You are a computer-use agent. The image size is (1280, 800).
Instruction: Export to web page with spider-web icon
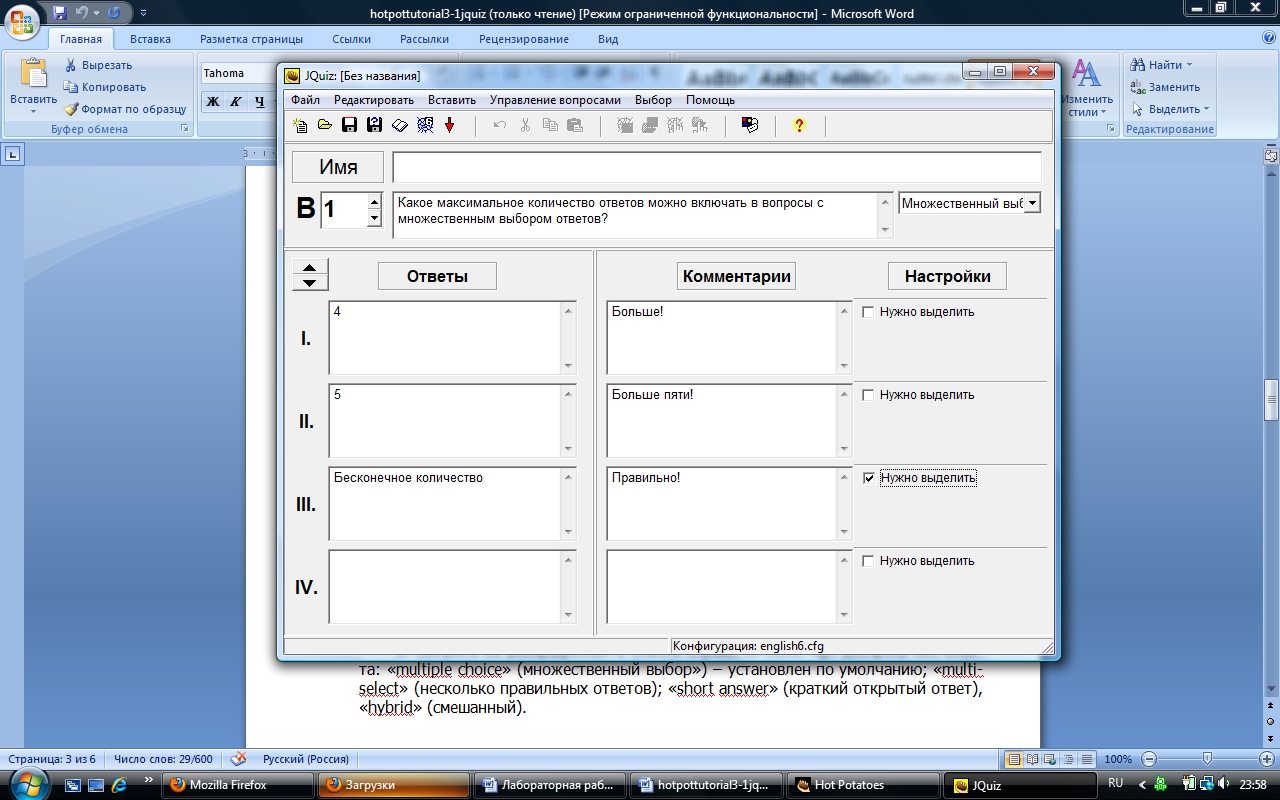point(425,125)
